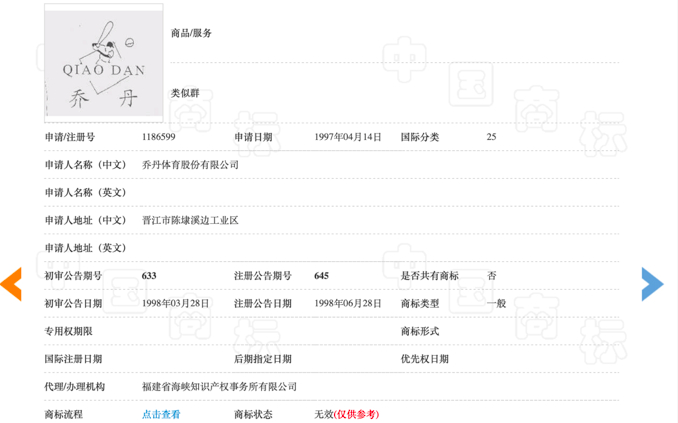Select trademark status 无效(仅供参考)
This screenshot has height=423, width=678.
347,414
